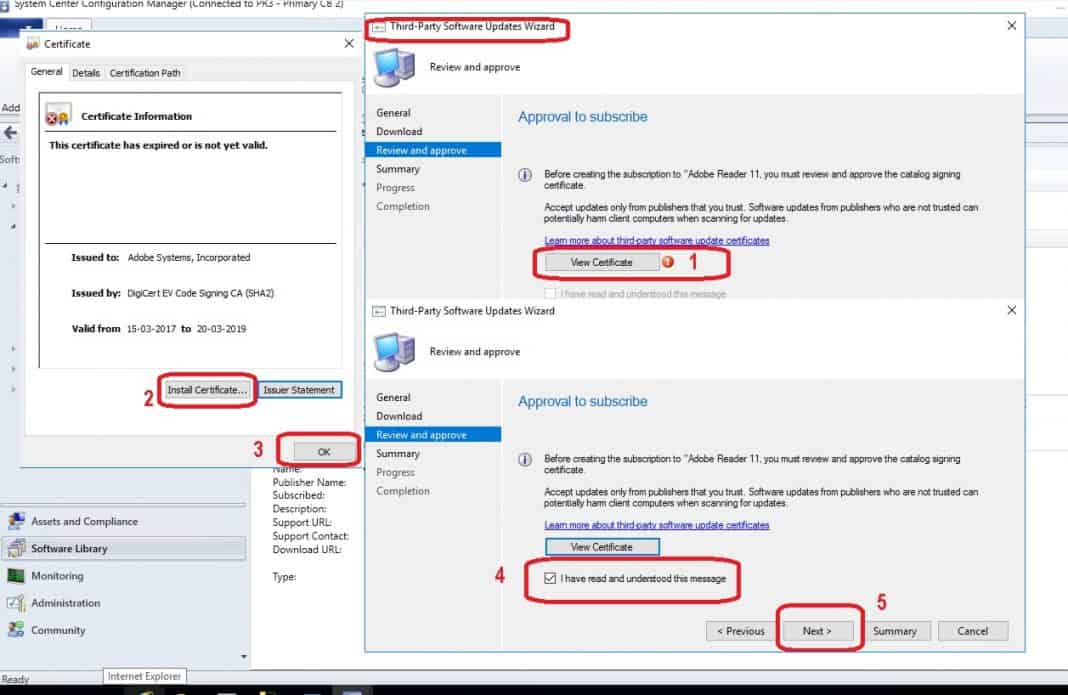Go to Next wizard page
This screenshot has height=695, width=1068.
(x=817, y=631)
